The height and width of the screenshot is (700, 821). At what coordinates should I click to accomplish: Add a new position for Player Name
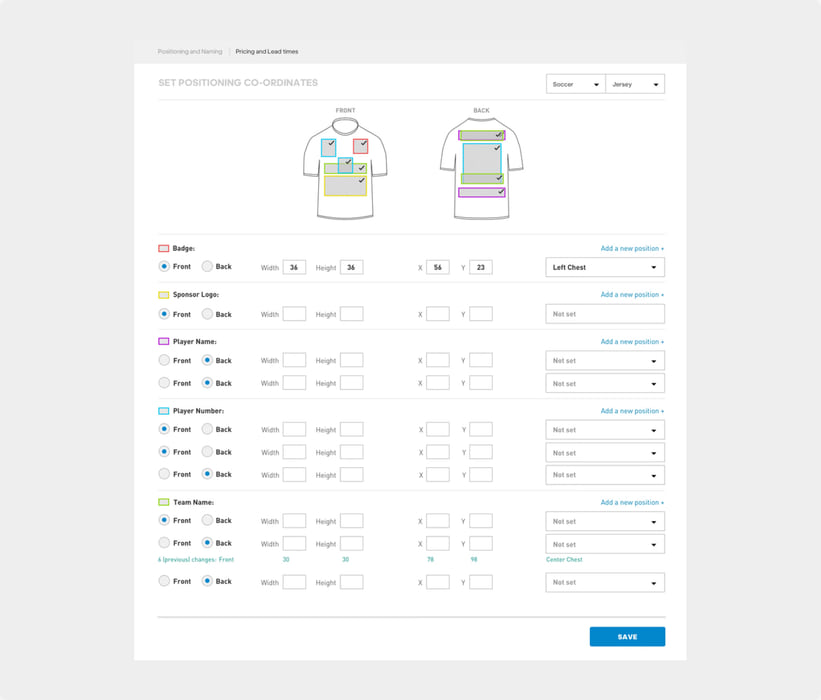[x=632, y=341]
